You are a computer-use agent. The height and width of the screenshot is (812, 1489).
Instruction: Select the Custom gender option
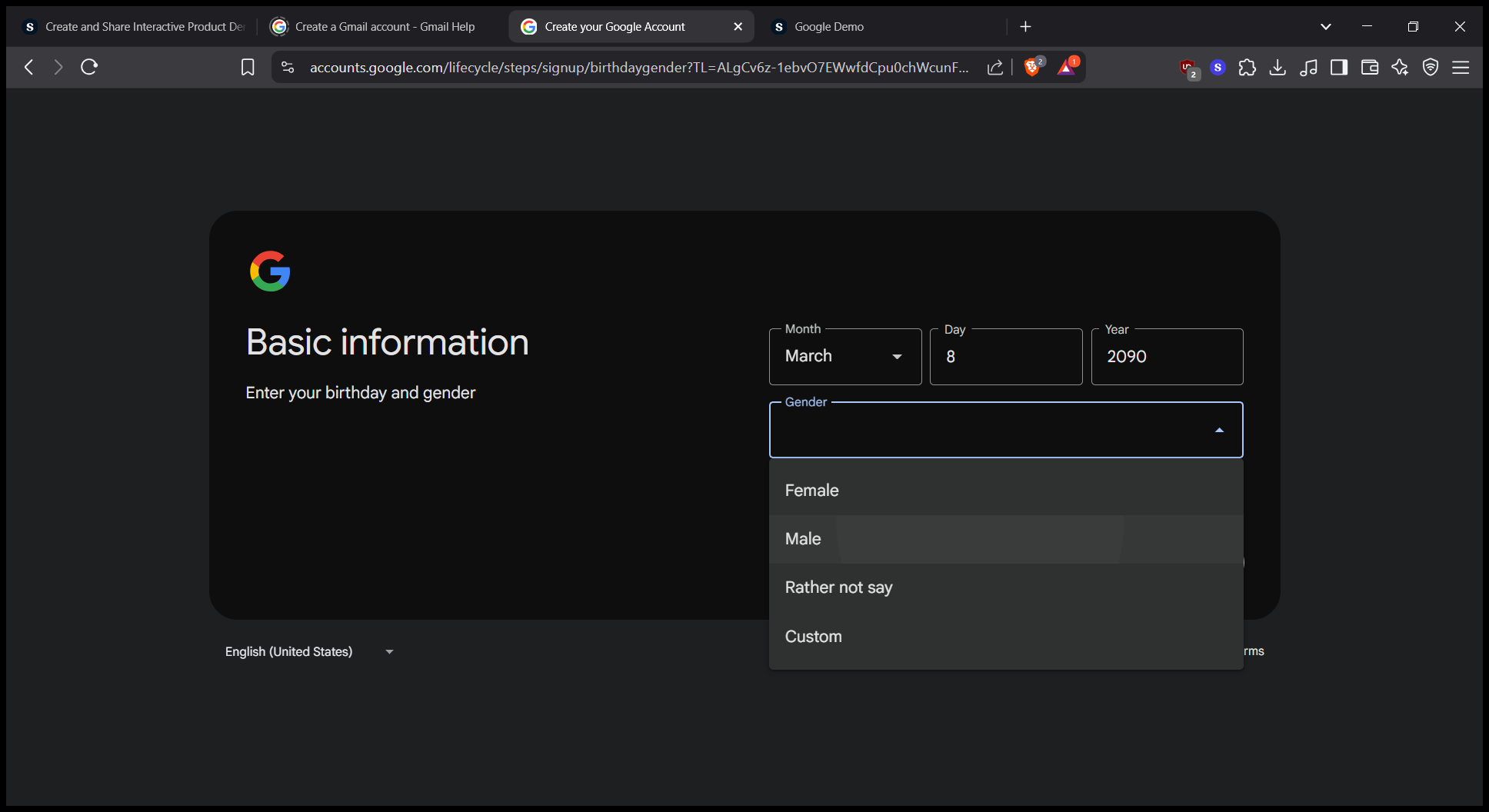1006,637
